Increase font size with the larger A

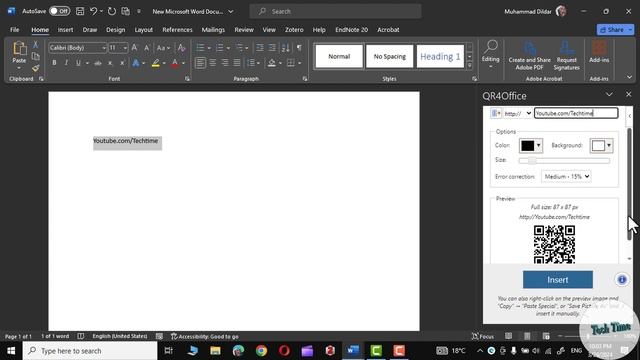click(134, 48)
